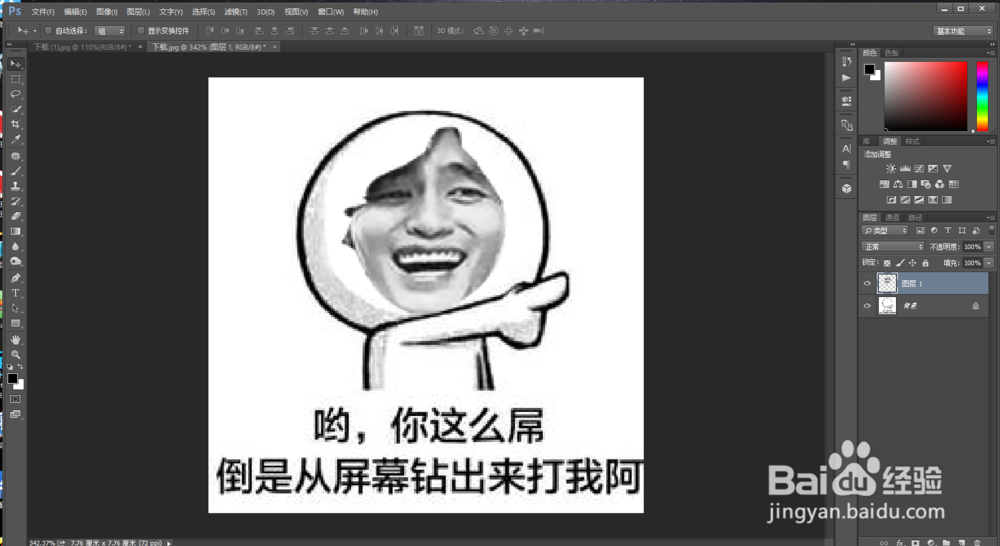The height and width of the screenshot is (546, 1000).
Task: Select the Crop tool
Action: tap(16, 124)
